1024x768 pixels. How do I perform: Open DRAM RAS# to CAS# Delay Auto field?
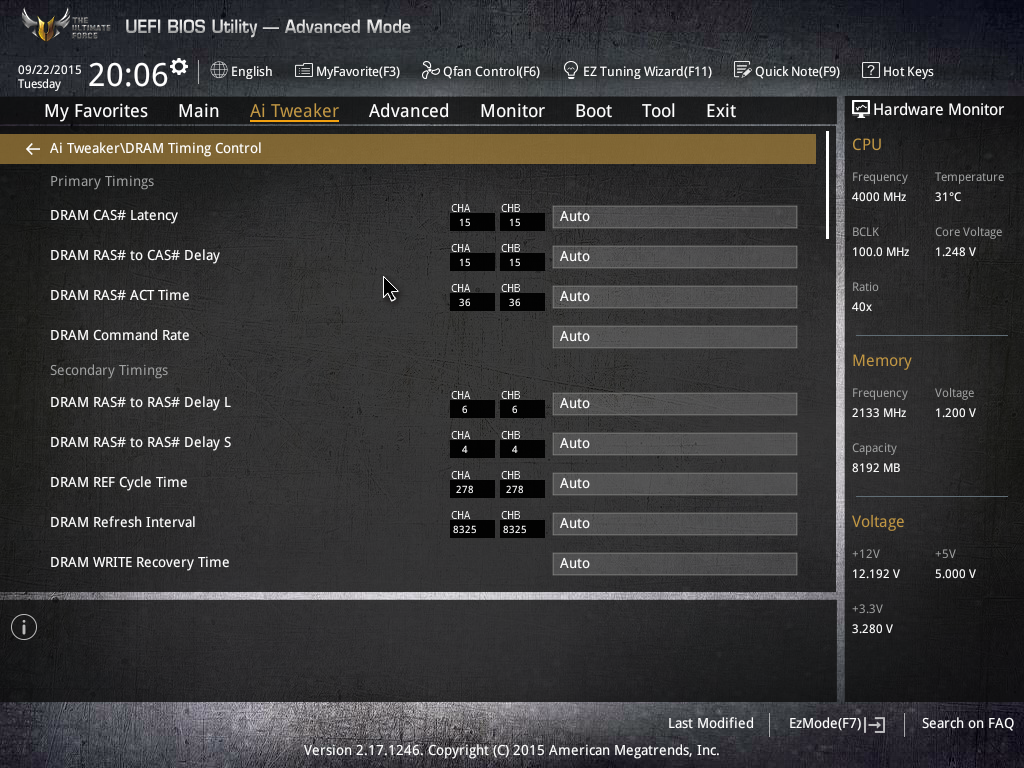coord(675,257)
